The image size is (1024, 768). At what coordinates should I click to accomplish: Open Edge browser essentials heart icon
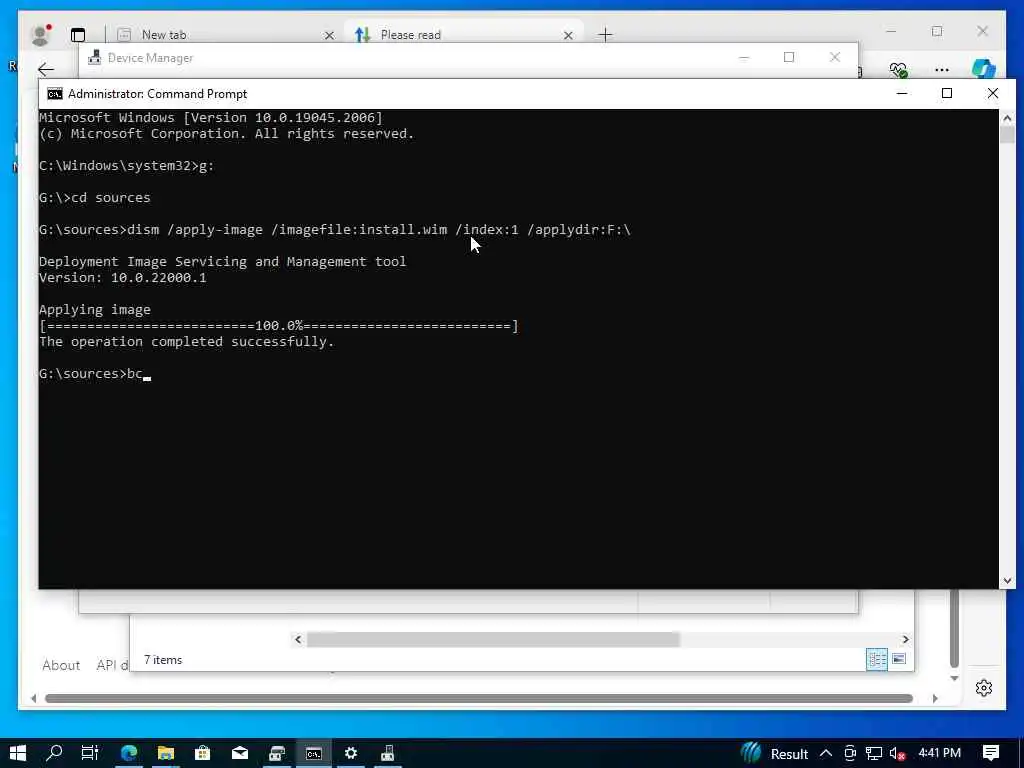click(899, 69)
